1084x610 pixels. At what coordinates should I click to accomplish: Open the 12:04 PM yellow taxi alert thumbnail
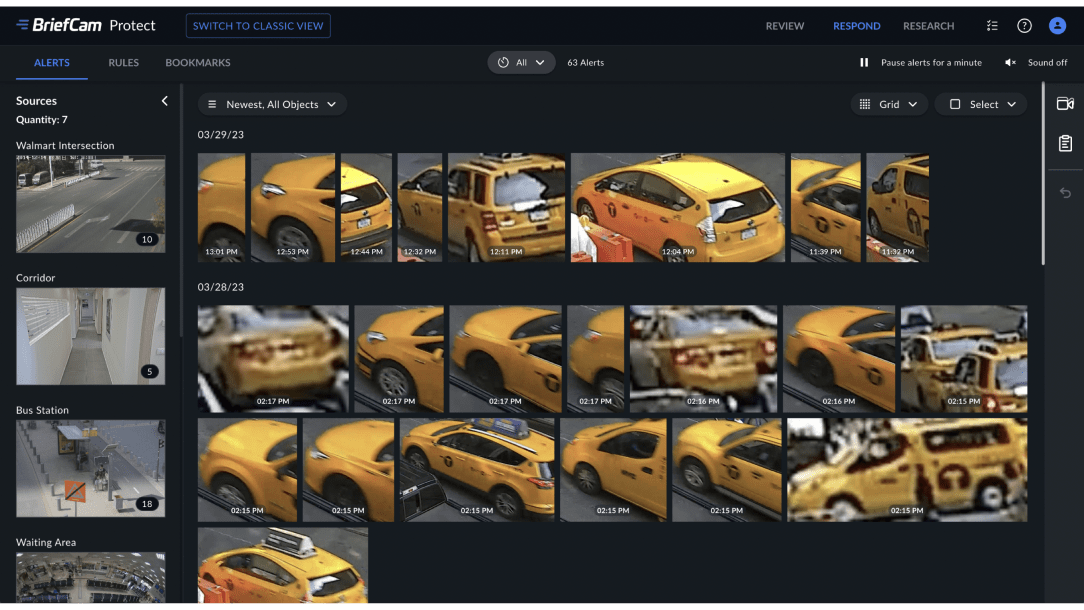(677, 208)
